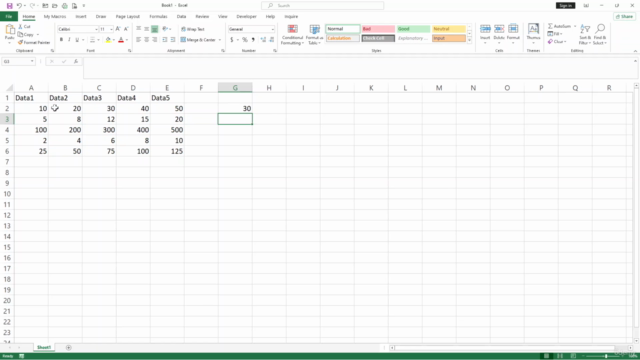Open Format as Table gallery
This screenshot has height=360, width=640.
click(314, 34)
